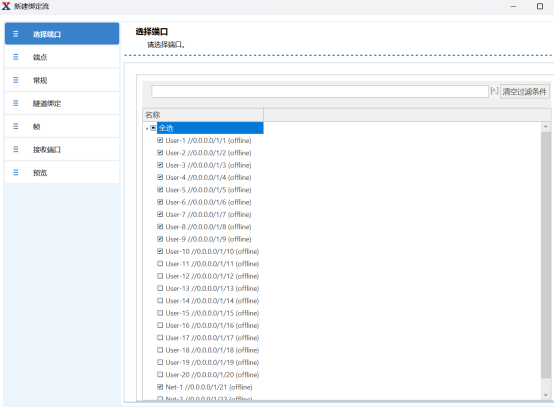The height and width of the screenshot is (408, 554).
Task: Uncheck User-8 port checkbox
Action: (x=160, y=226)
